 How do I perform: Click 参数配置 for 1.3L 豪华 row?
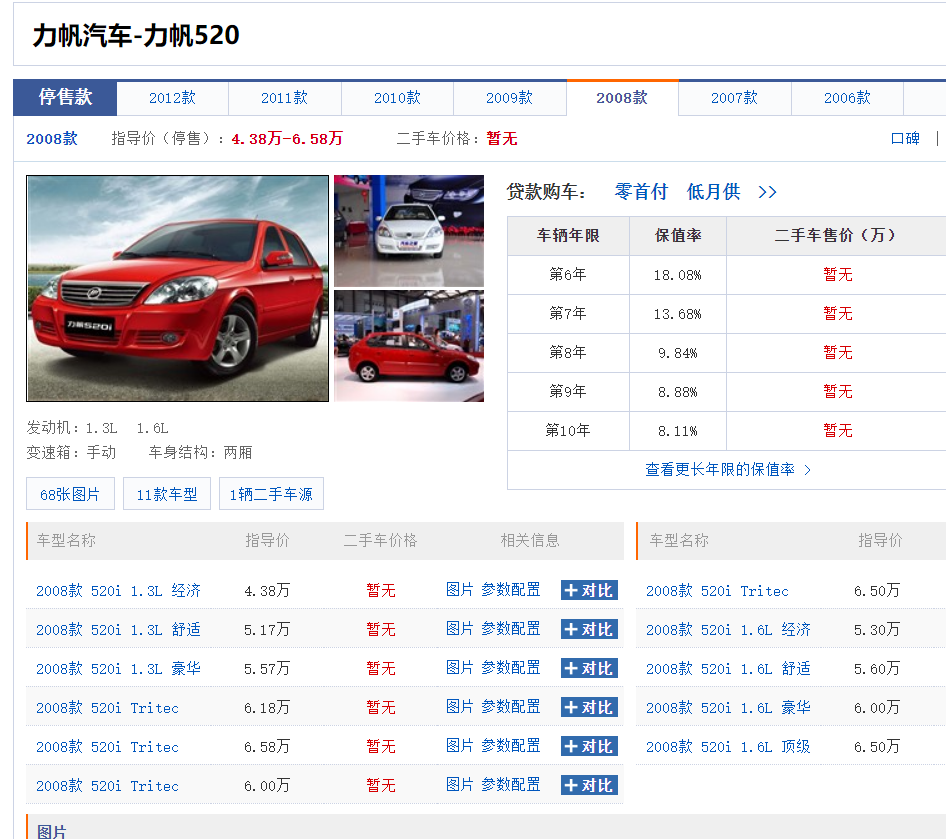pyautogui.click(x=510, y=668)
